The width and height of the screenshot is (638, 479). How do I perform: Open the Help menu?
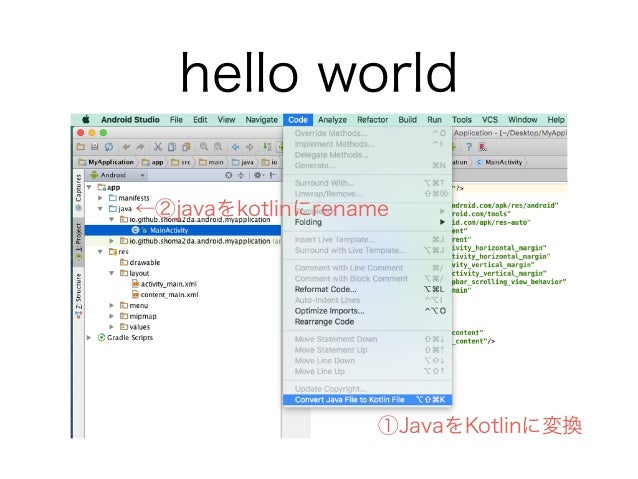point(556,120)
